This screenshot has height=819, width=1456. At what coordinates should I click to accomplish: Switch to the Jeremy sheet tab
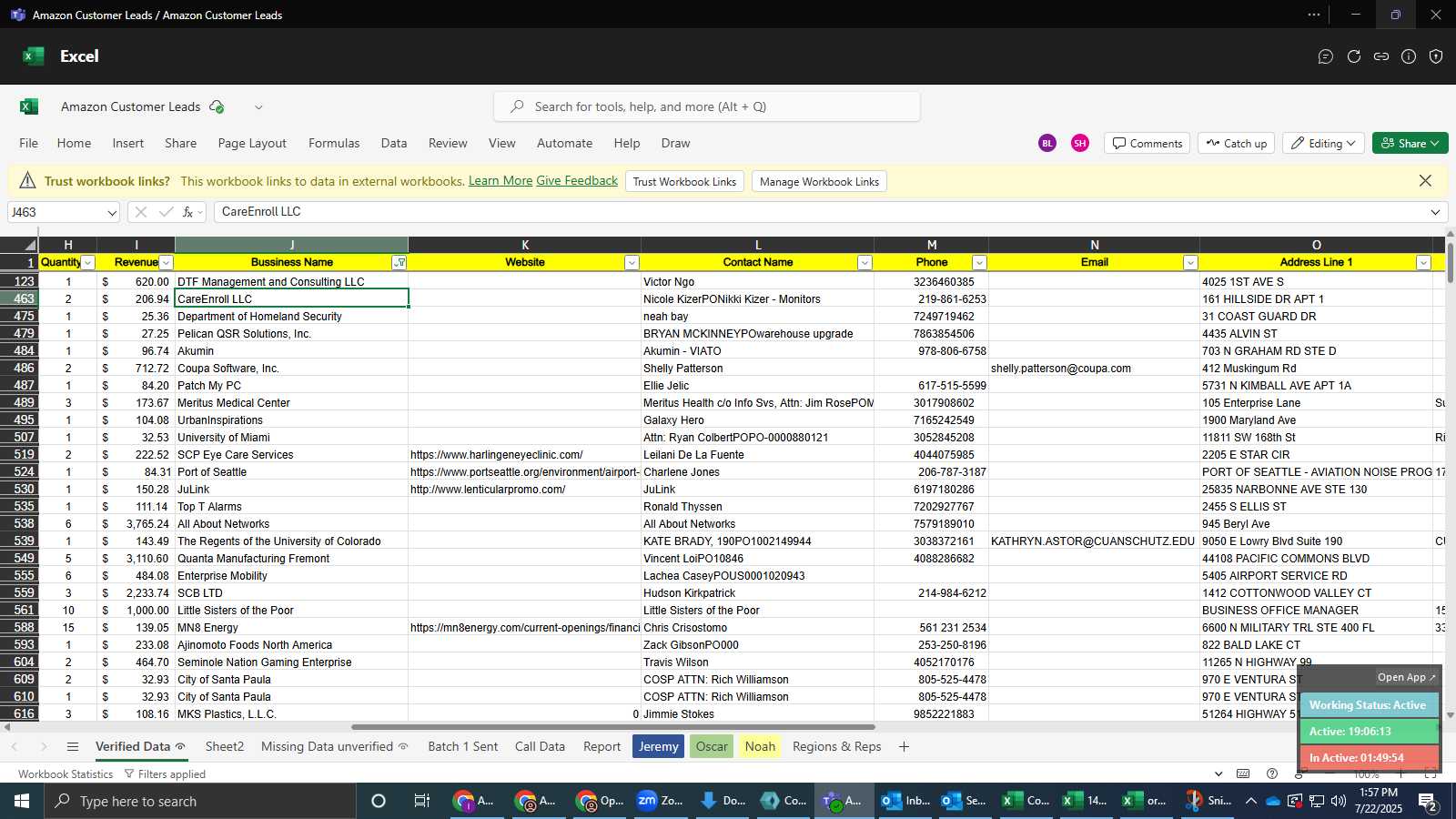[x=658, y=746]
